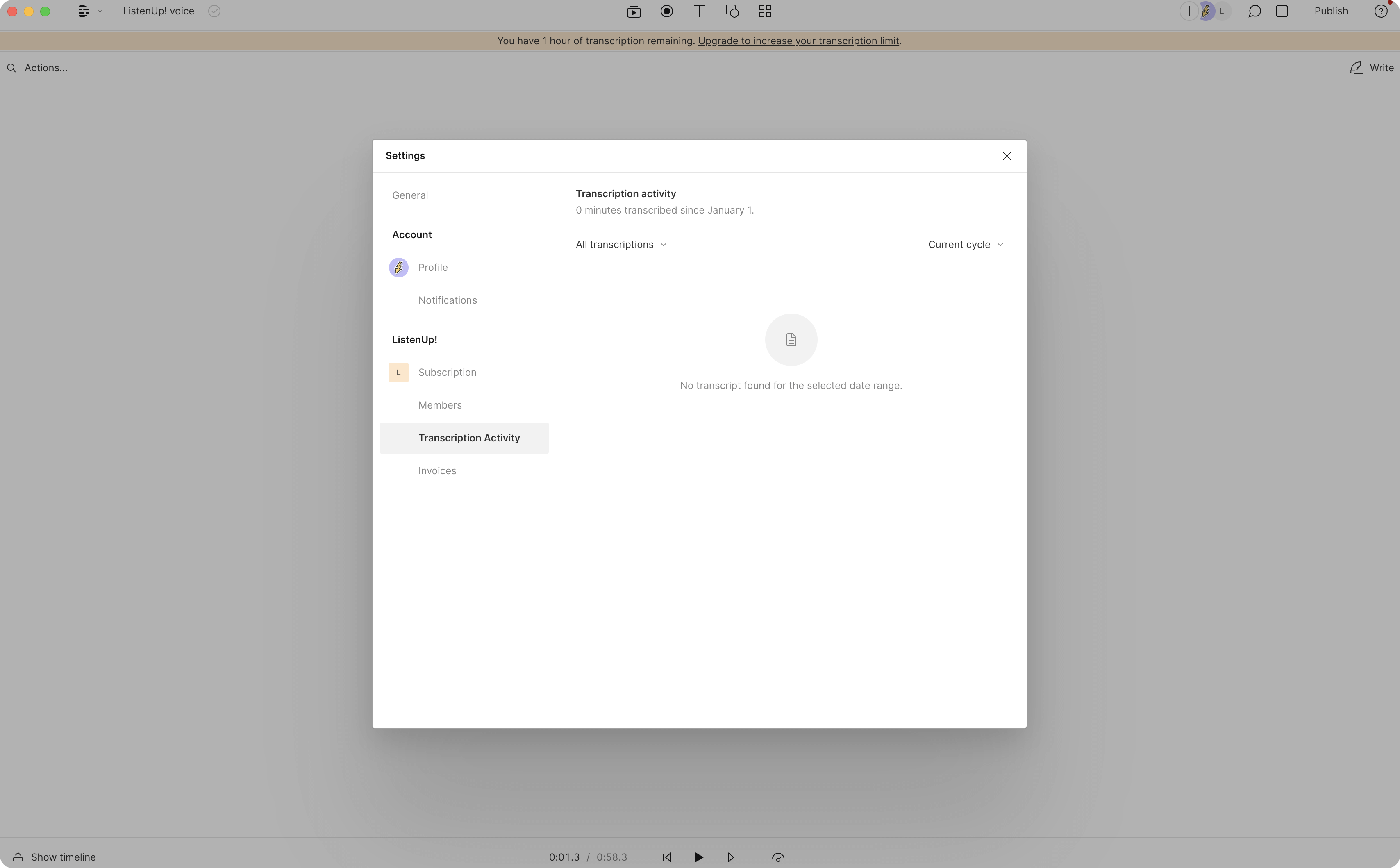This screenshot has width=1400, height=868.
Task: Skip to next with forward icon
Action: [732, 857]
